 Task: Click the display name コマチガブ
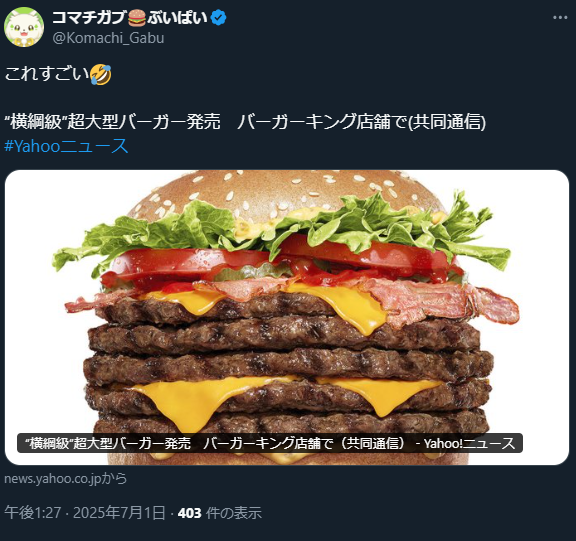tap(90, 18)
